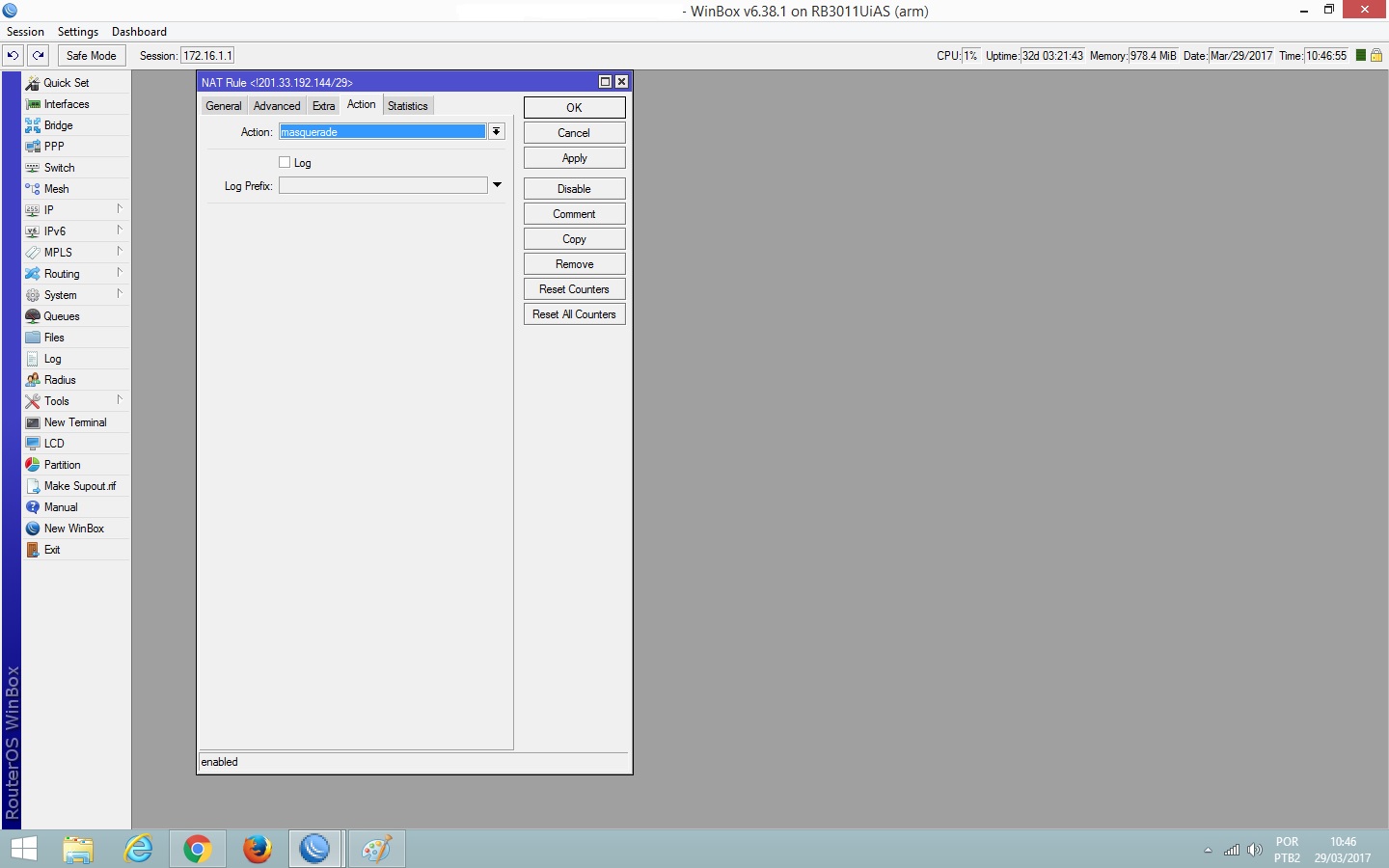The image size is (1389, 868).
Task: Add a Comment to the rule
Action: point(574,214)
